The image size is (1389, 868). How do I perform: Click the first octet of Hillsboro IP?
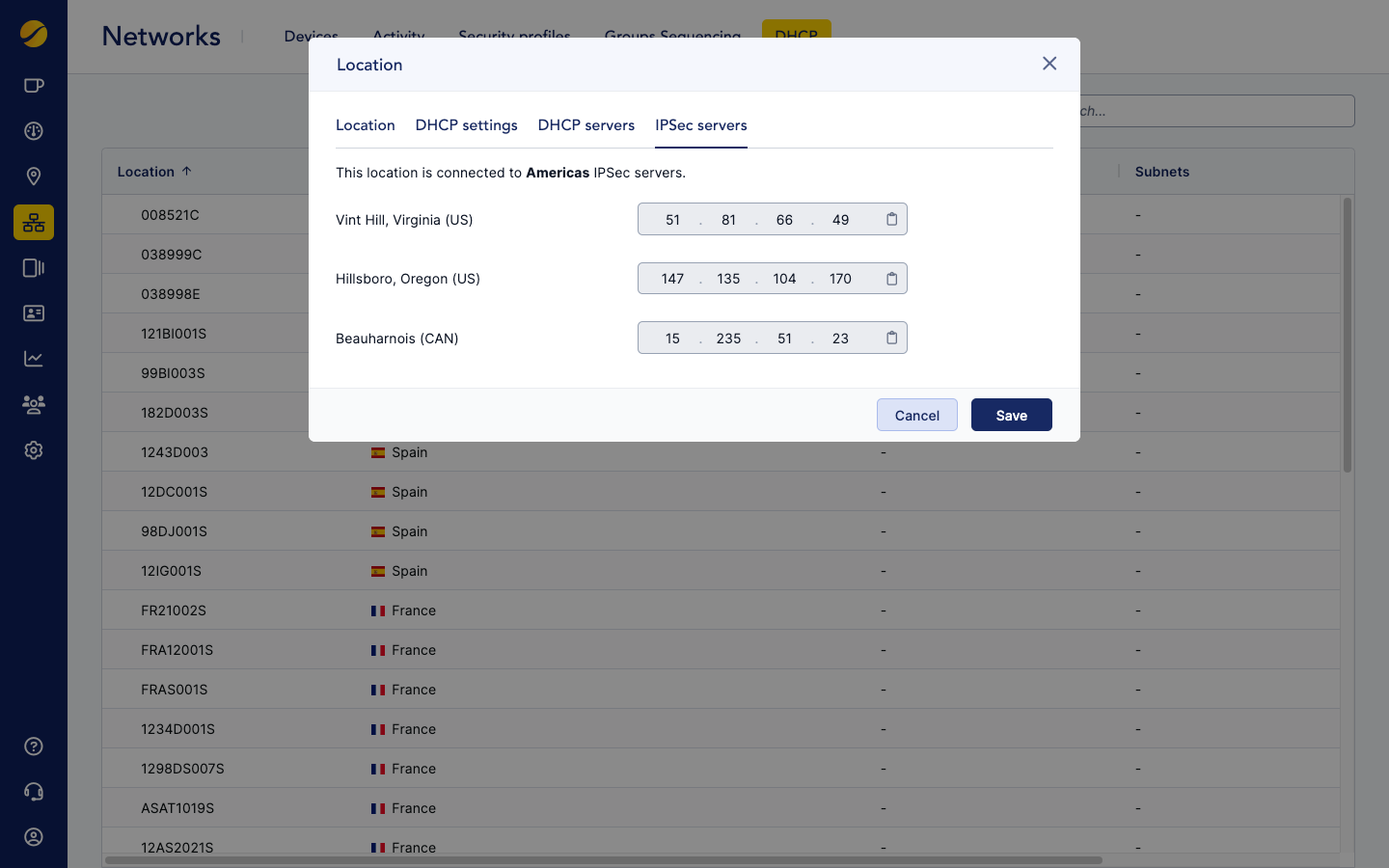tap(672, 279)
